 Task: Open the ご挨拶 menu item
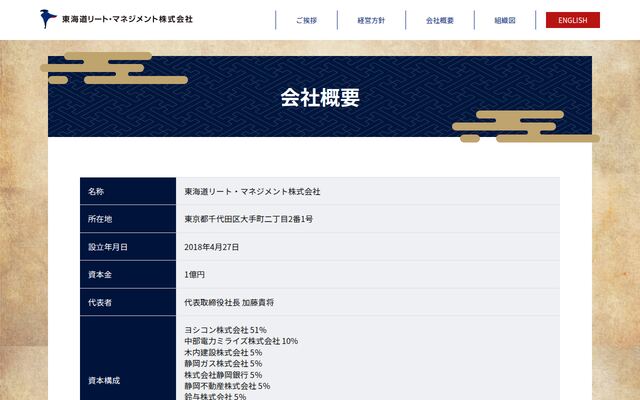click(307, 20)
